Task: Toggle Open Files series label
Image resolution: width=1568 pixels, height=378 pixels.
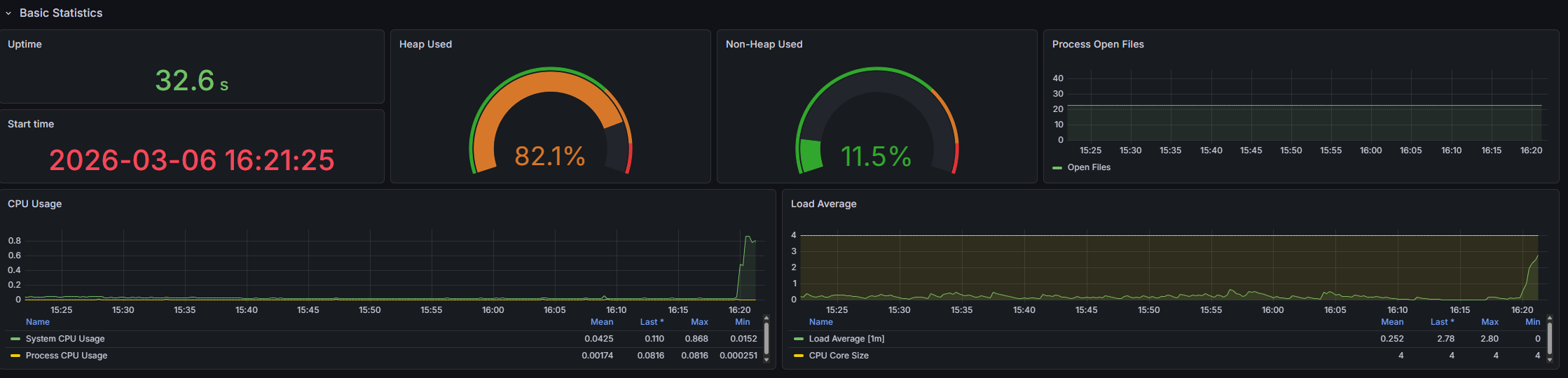Action: coord(1089,167)
